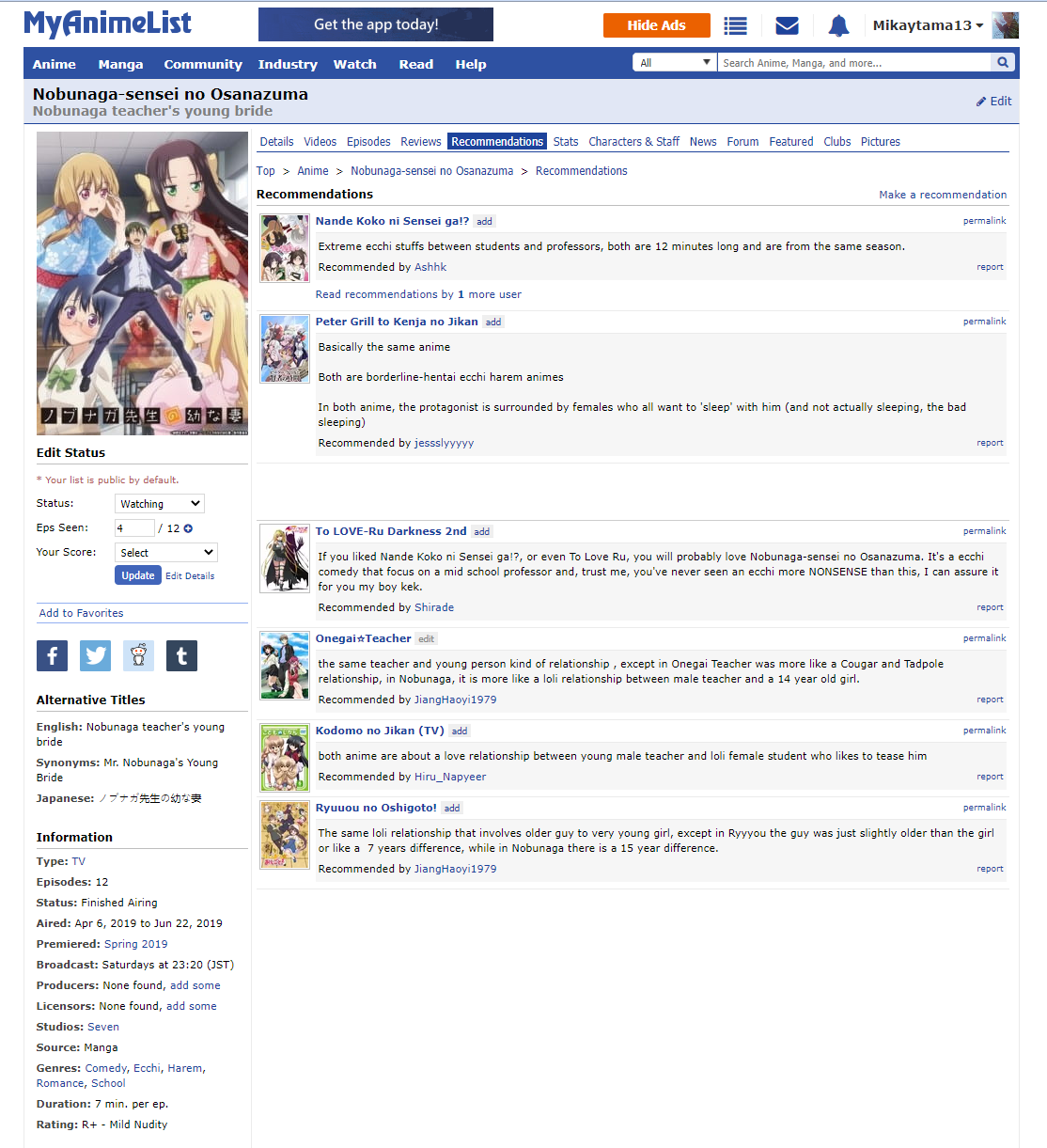Open Kodomo no Jikan (TV) thumbnail
This screenshot has width=1047, height=1148.
[285, 758]
